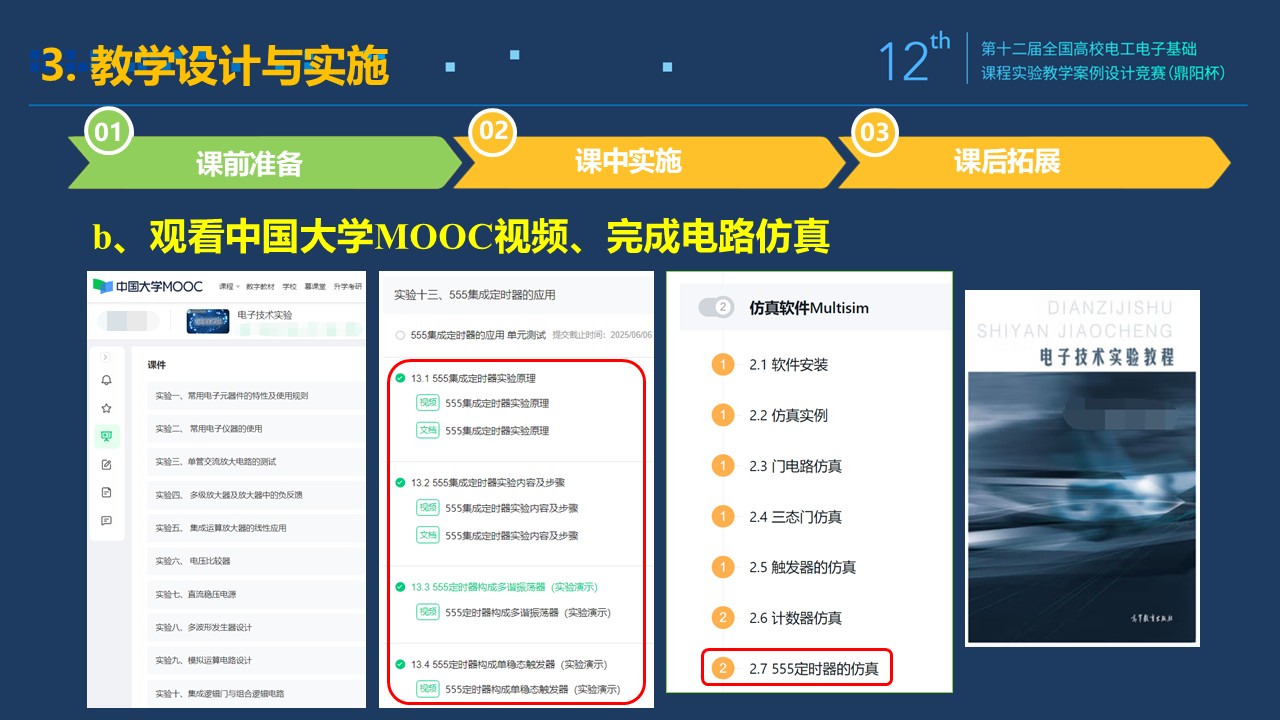The image size is (1280, 720).
Task: Click the 电子技术实验 course thumbnail image
Action: point(208,321)
